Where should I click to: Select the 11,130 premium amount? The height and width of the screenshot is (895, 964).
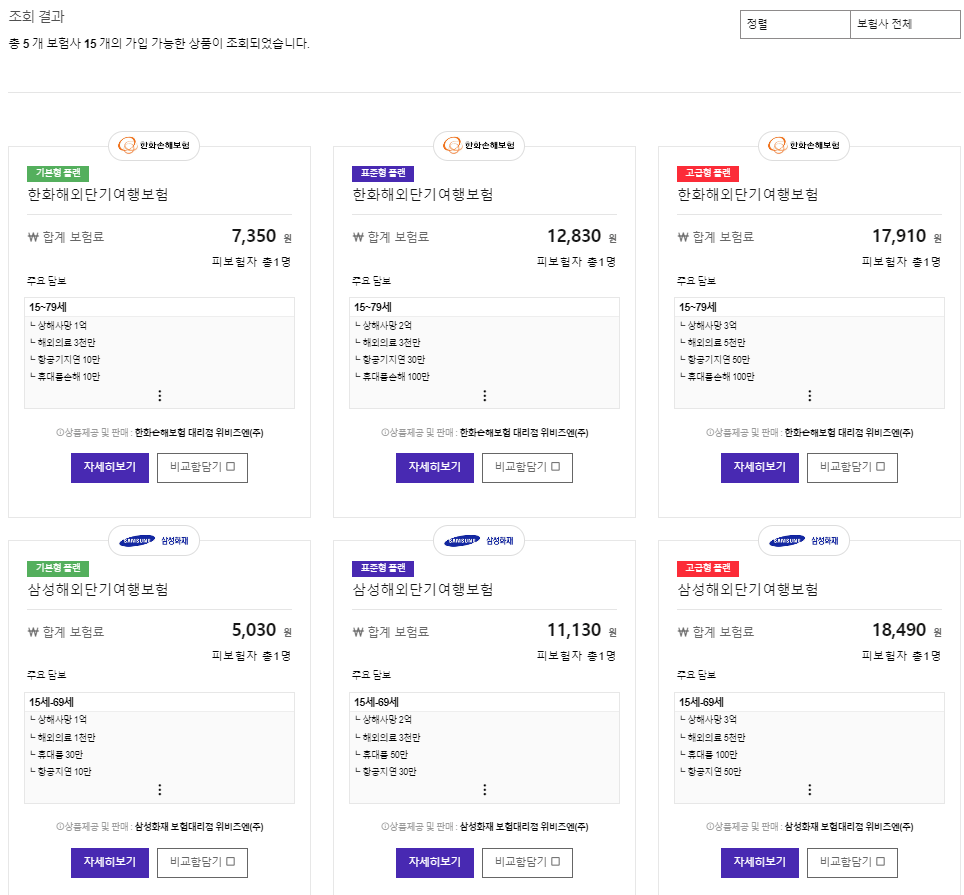click(574, 630)
